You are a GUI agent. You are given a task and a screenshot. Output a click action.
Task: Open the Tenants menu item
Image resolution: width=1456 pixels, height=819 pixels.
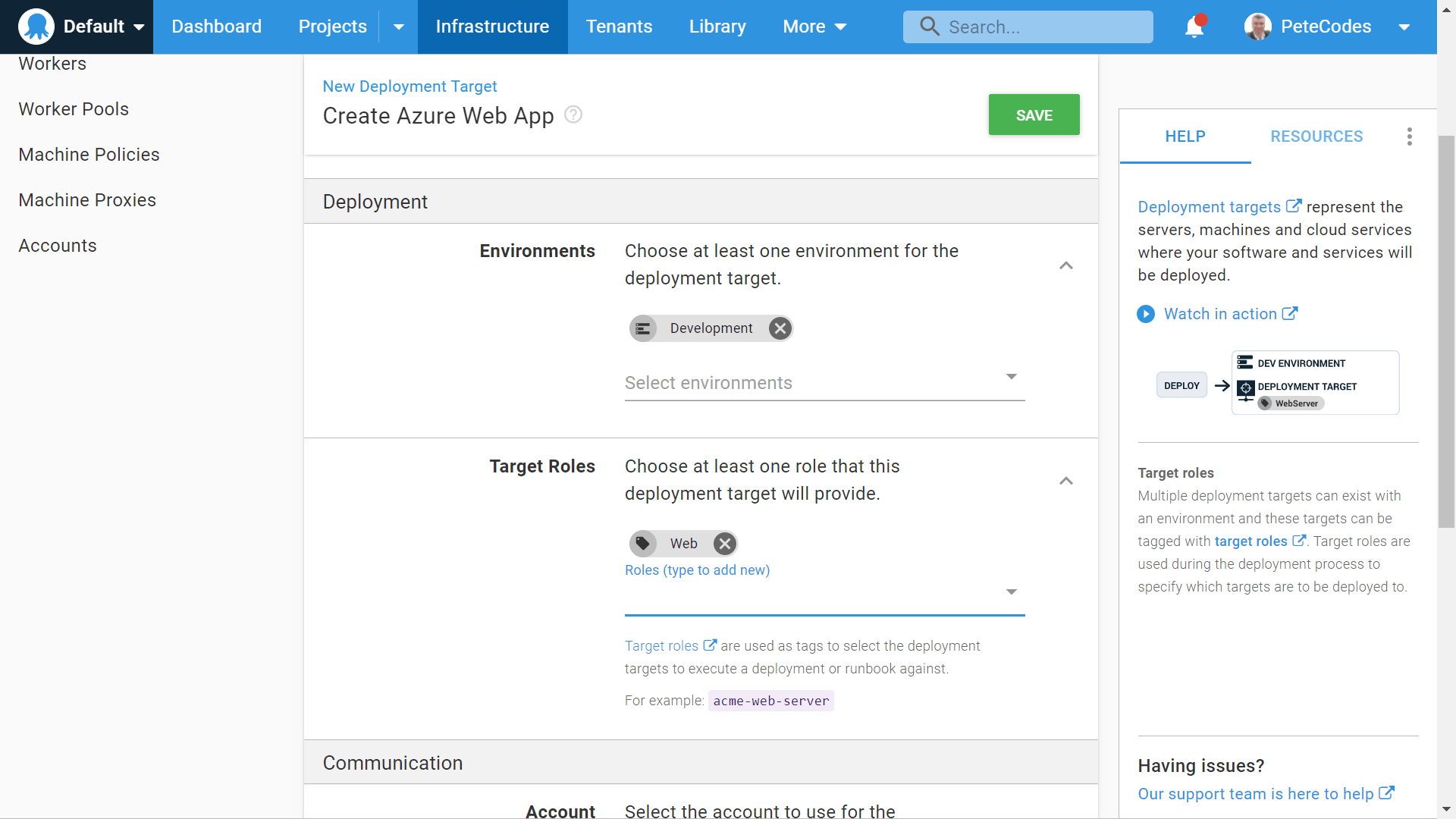click(619, 27)
